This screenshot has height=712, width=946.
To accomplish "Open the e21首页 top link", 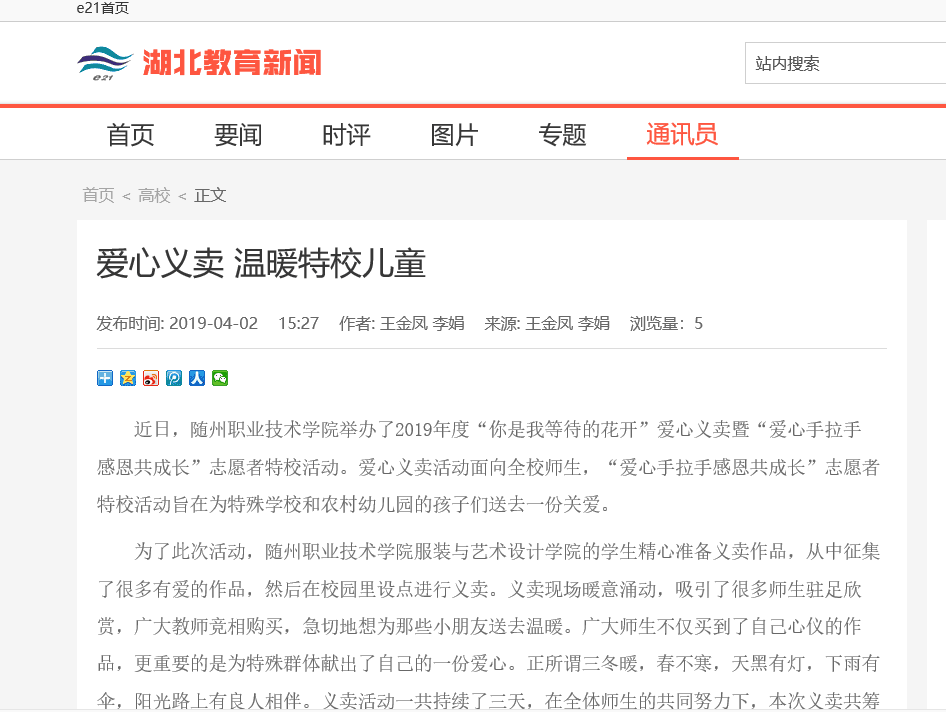I will point(102,9).
